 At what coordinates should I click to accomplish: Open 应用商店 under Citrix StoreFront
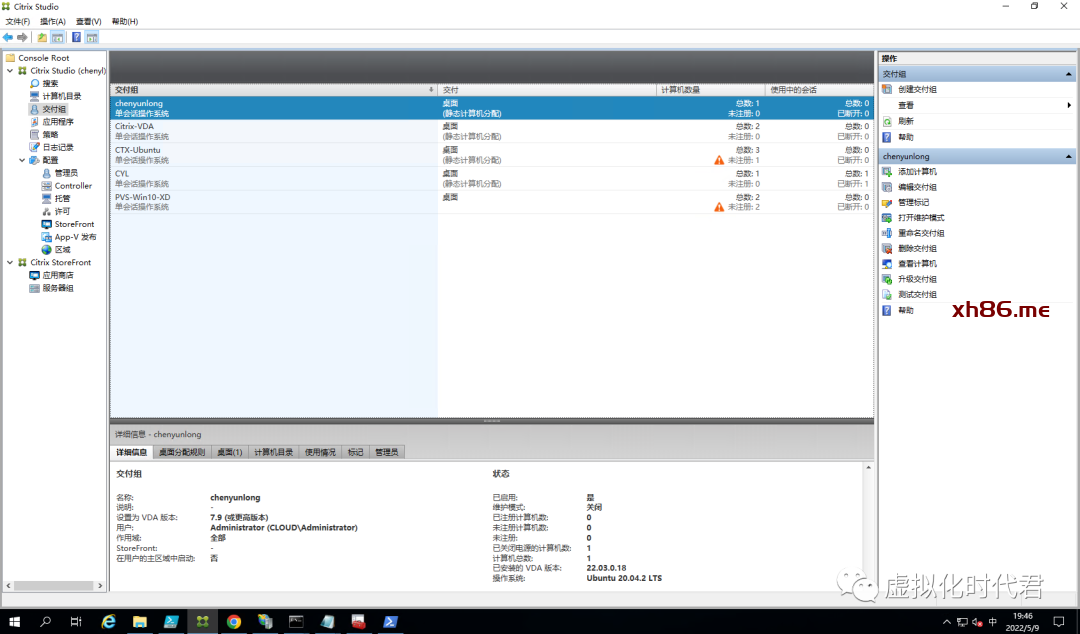(x=58, y=275)
